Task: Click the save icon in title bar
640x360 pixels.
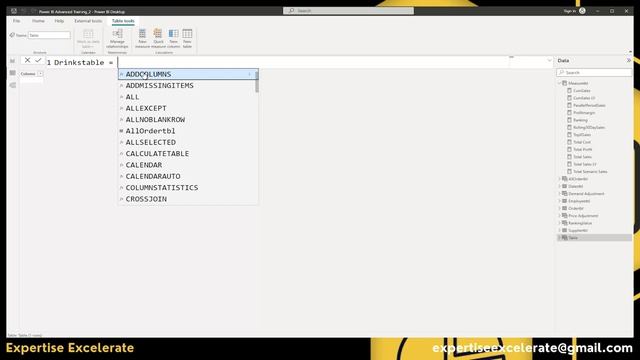Action: tap(14, 11)
